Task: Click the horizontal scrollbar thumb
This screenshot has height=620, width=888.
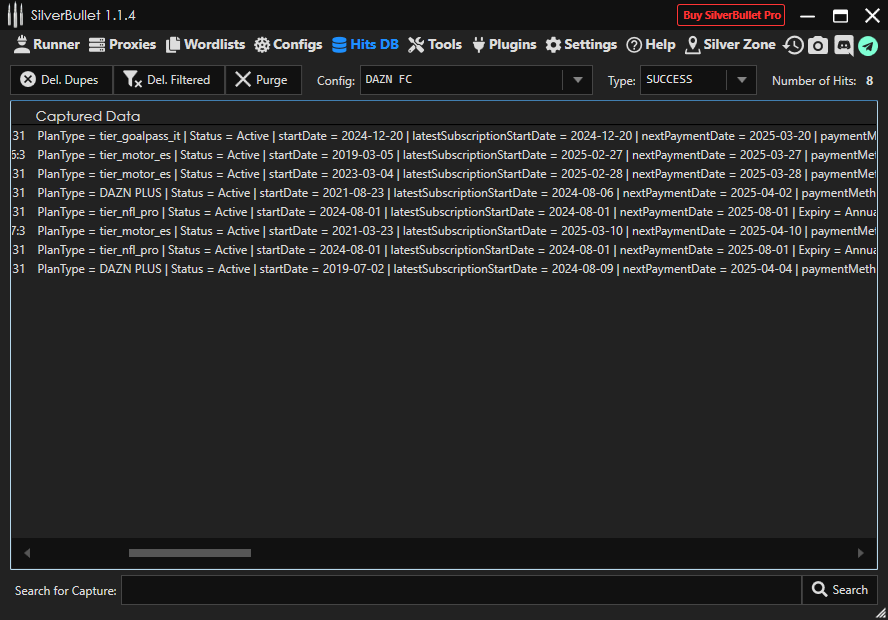Action: coord(190,553)
